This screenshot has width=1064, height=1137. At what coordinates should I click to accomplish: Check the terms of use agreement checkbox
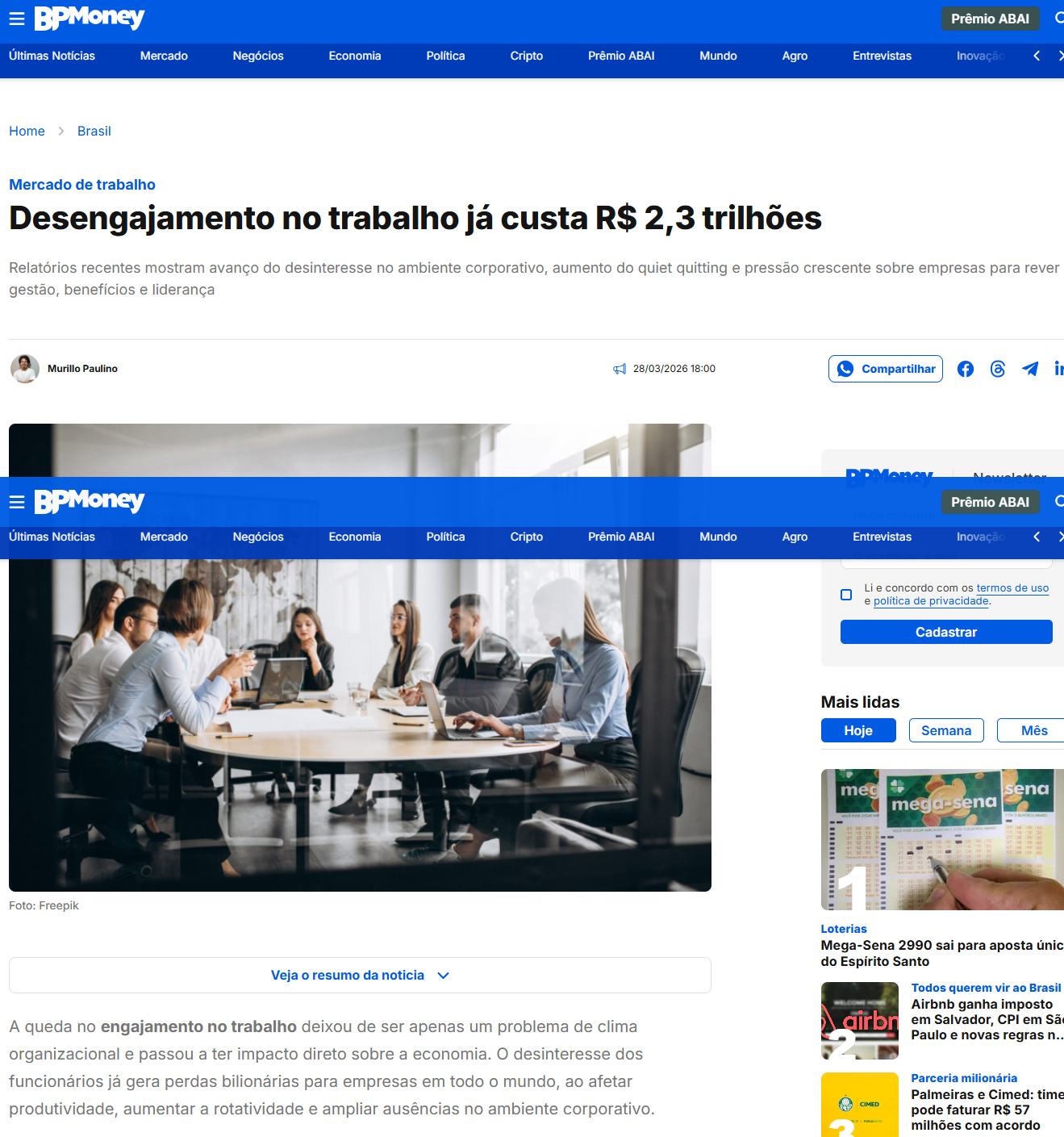pos(846,595)
